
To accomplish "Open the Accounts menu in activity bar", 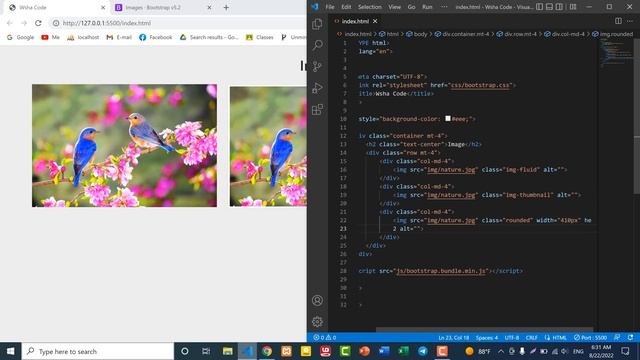I will pyautogui.click(x=317, y=300).
